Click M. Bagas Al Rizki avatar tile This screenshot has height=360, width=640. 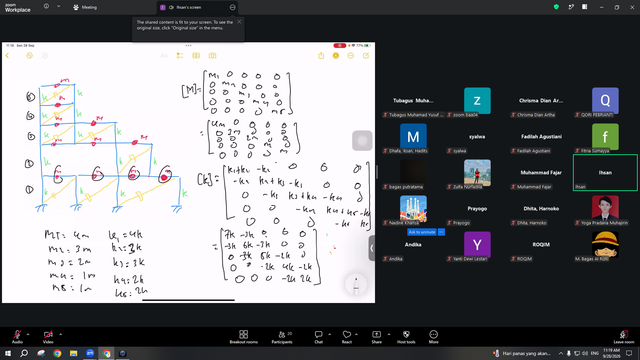click(605, 244)
